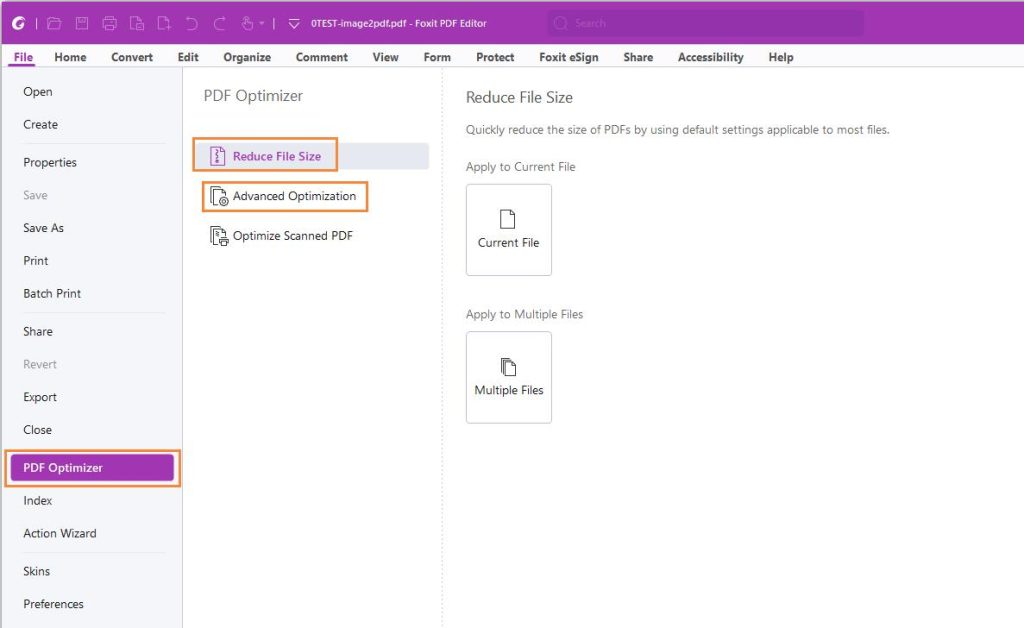This screenshot has width=1024, height=628.
Task: Enable Touch Mode from the toolbar
Action: [248, 22]
